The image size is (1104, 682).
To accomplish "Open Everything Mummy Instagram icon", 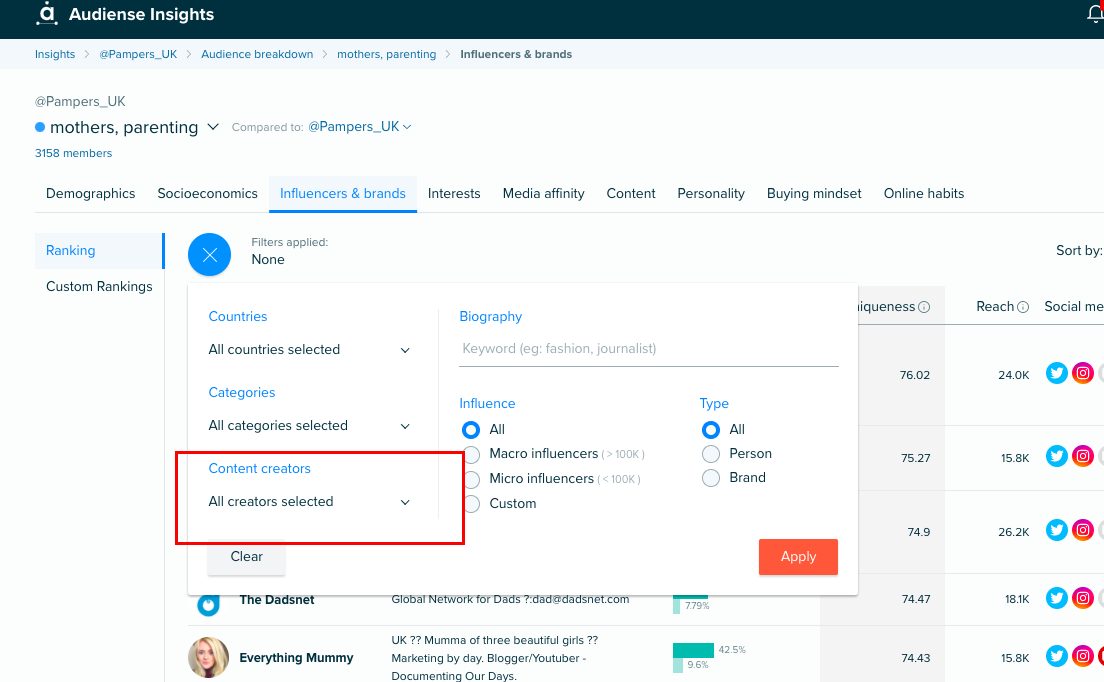I will [x=1083, y=657].
